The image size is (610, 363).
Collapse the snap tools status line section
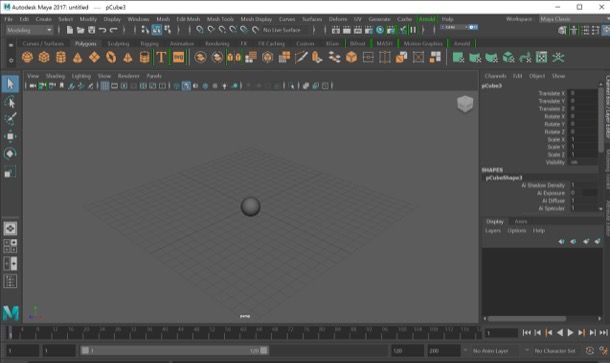(189, 30)
